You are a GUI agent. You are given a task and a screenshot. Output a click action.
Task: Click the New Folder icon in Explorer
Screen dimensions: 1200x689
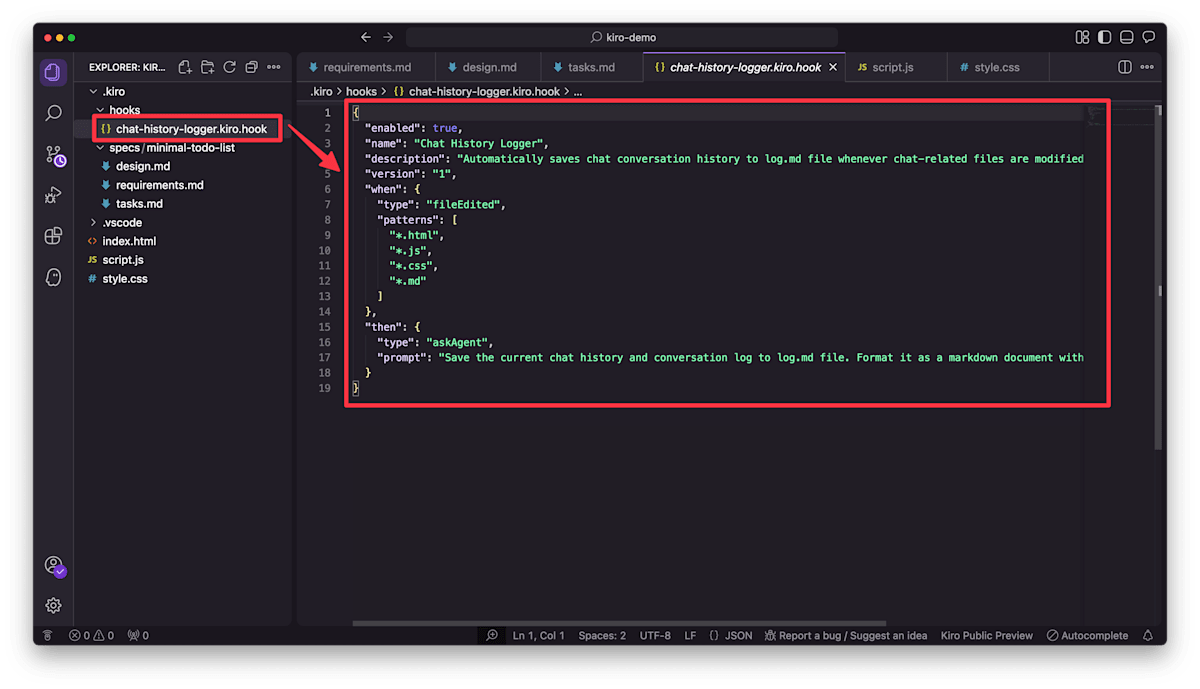point(207,67)
